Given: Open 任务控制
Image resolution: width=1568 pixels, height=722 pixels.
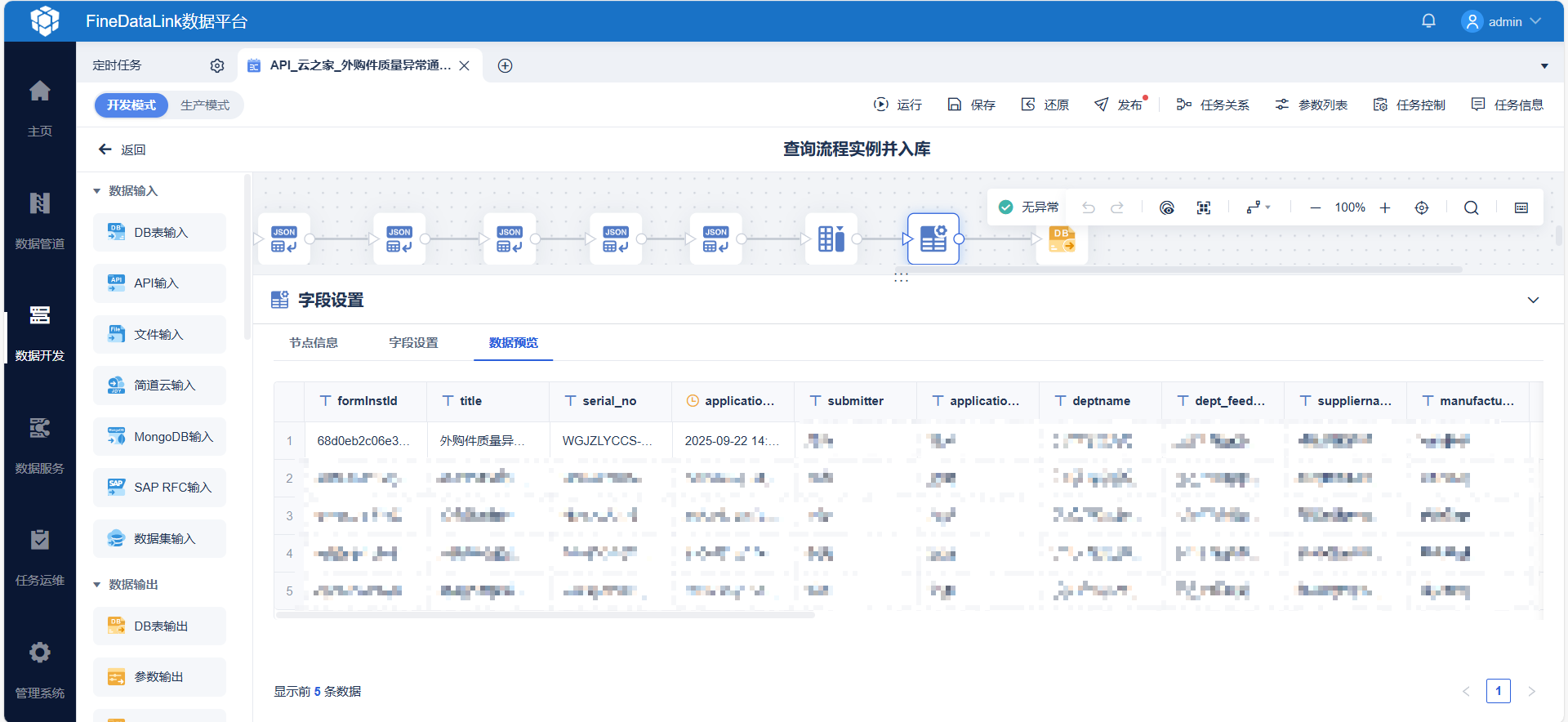Looking at the screenshot, I should pyautogui.click(x=1409, y=105).
